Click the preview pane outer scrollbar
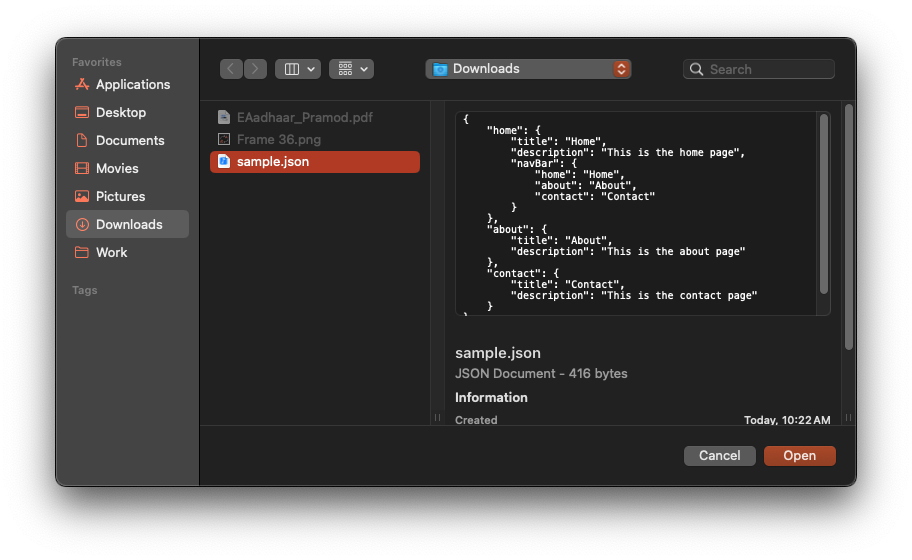 [x=849, y=227]
